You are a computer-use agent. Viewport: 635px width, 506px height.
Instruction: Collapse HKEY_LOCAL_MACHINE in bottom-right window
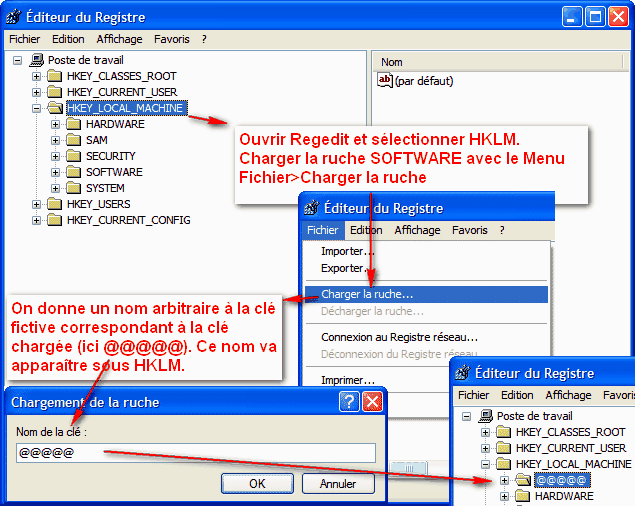point(485,464)
